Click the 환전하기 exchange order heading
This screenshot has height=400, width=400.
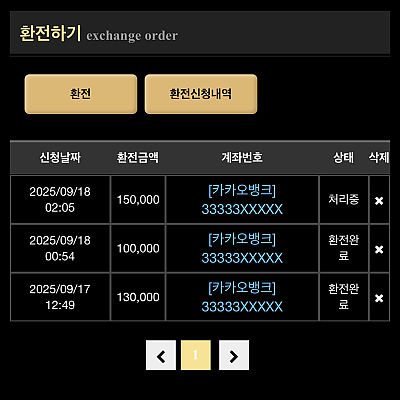click(x=99, y=34)
